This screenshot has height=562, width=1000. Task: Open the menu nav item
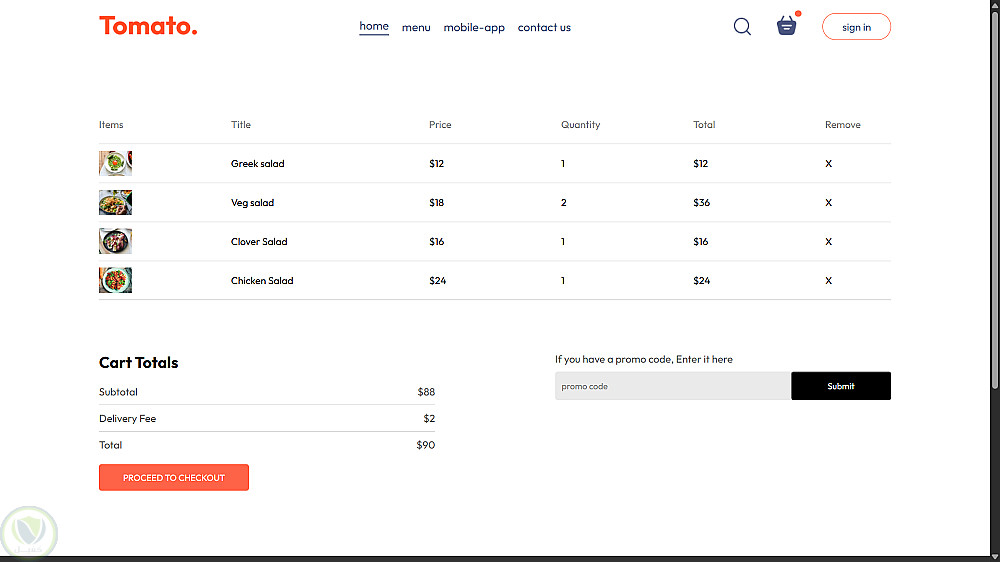pos(416,28)
